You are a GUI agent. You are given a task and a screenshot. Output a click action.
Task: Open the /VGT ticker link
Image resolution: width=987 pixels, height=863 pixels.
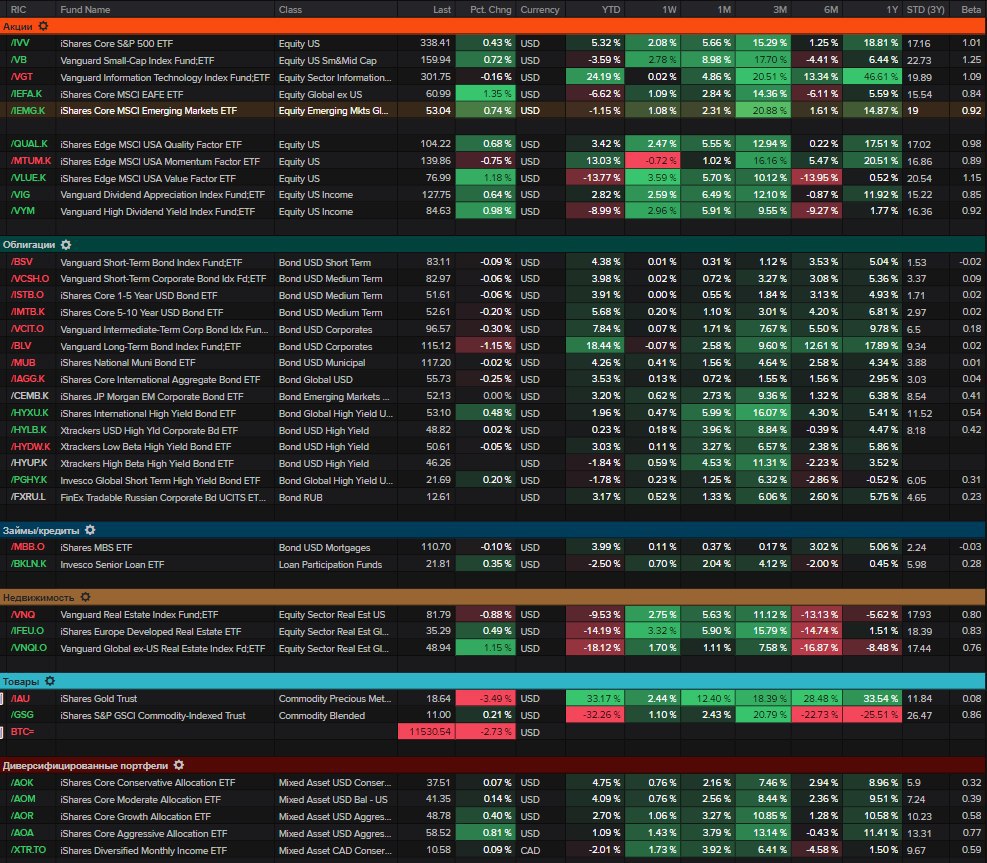coord(21,77)
